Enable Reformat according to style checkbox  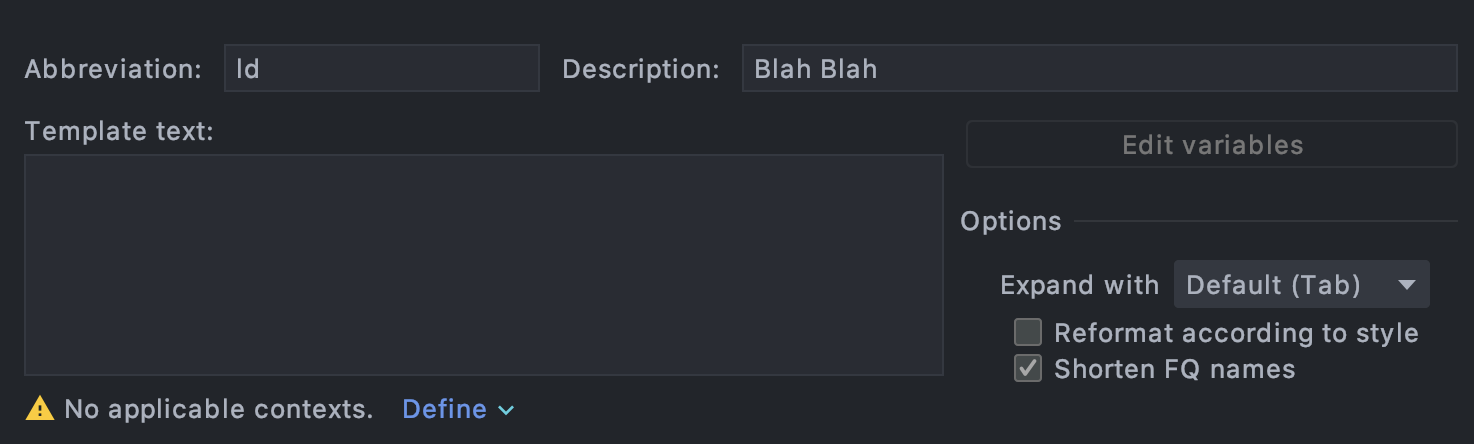pyautogui.click(x=1028, y=332)
